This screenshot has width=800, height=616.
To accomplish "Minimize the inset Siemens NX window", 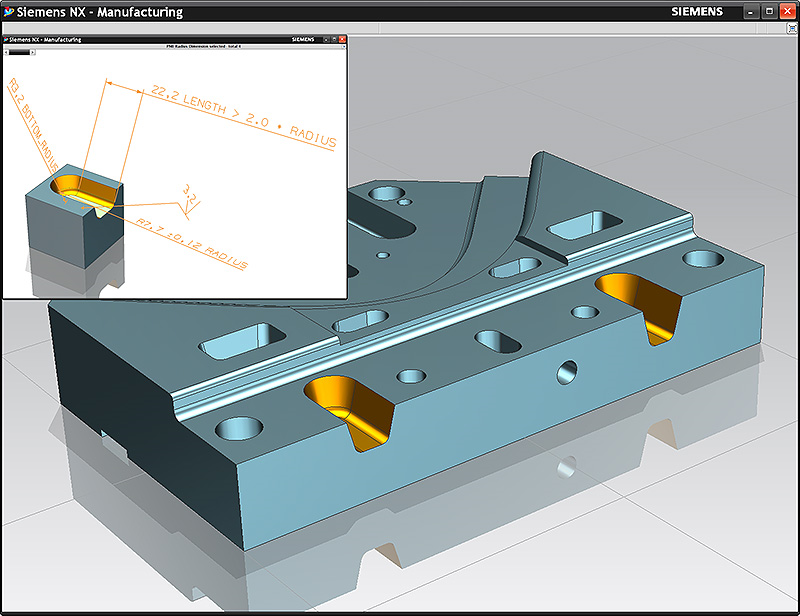I will (x=326, y=39).
